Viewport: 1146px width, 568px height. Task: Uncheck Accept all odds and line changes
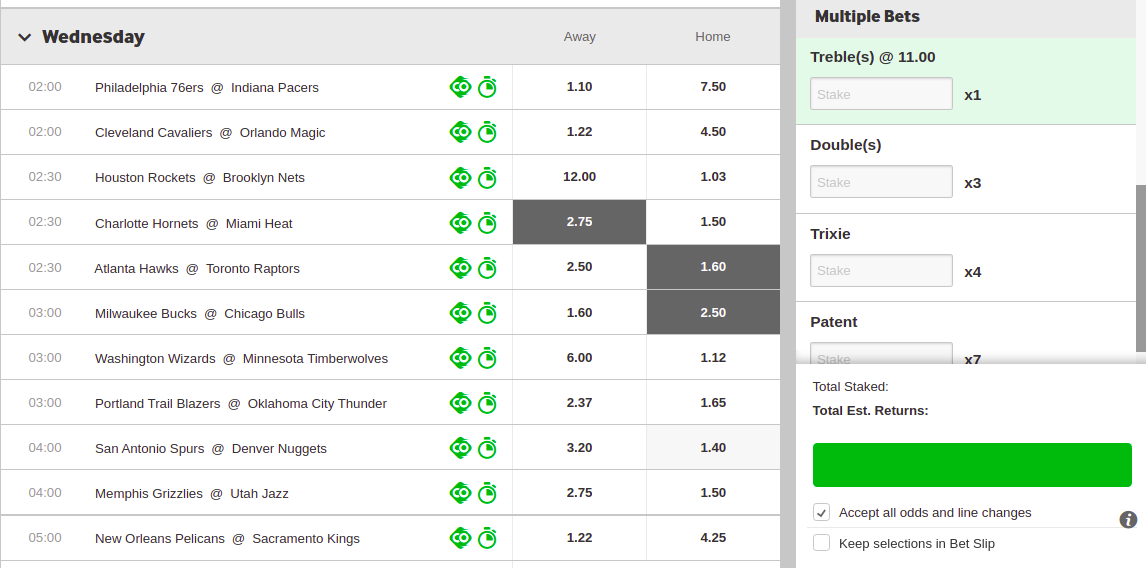pyautogui.click(x=822, y=513)
